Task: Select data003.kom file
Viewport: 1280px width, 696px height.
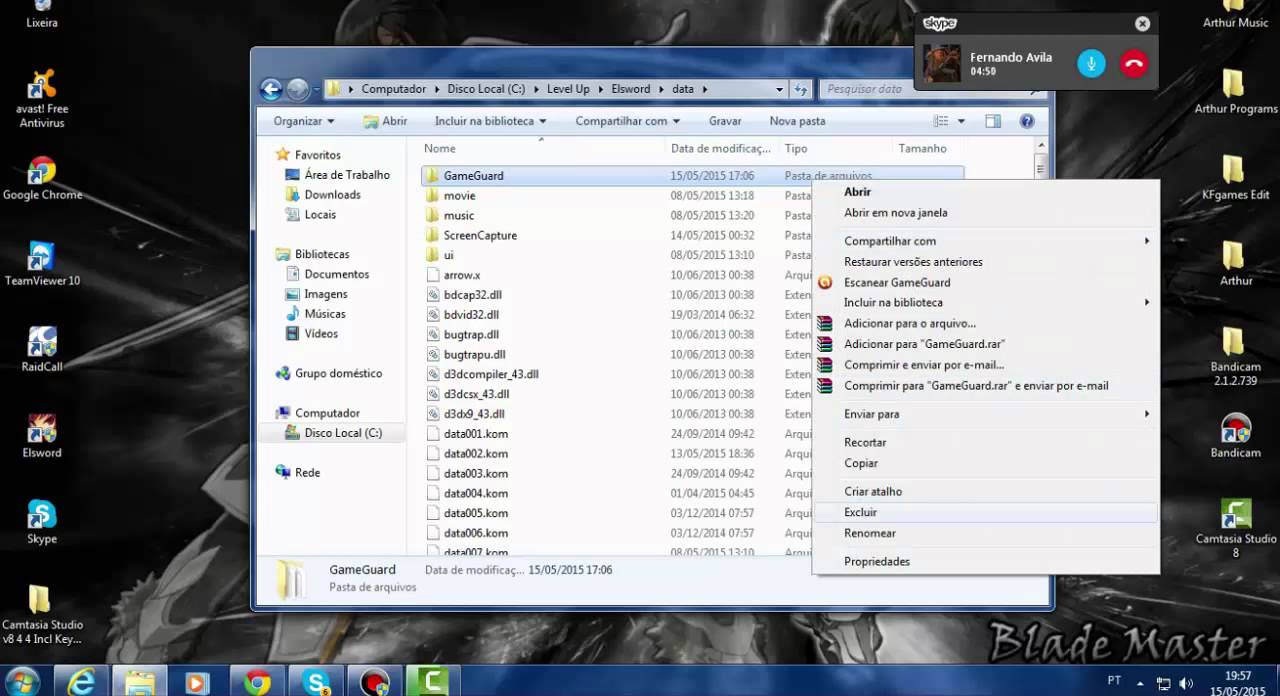Action: pos(476,473)
